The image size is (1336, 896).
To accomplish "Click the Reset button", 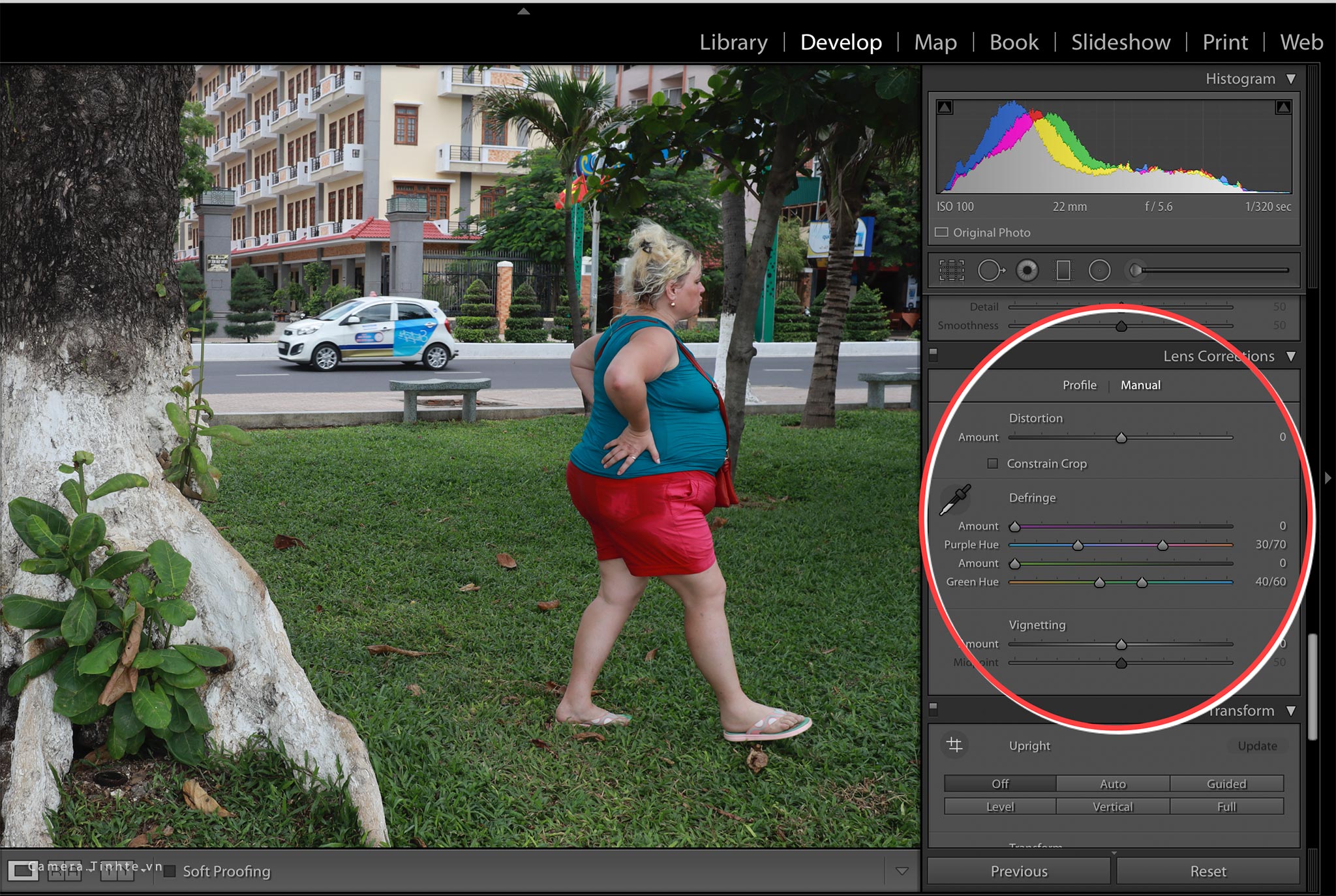I will point(1208,871).
